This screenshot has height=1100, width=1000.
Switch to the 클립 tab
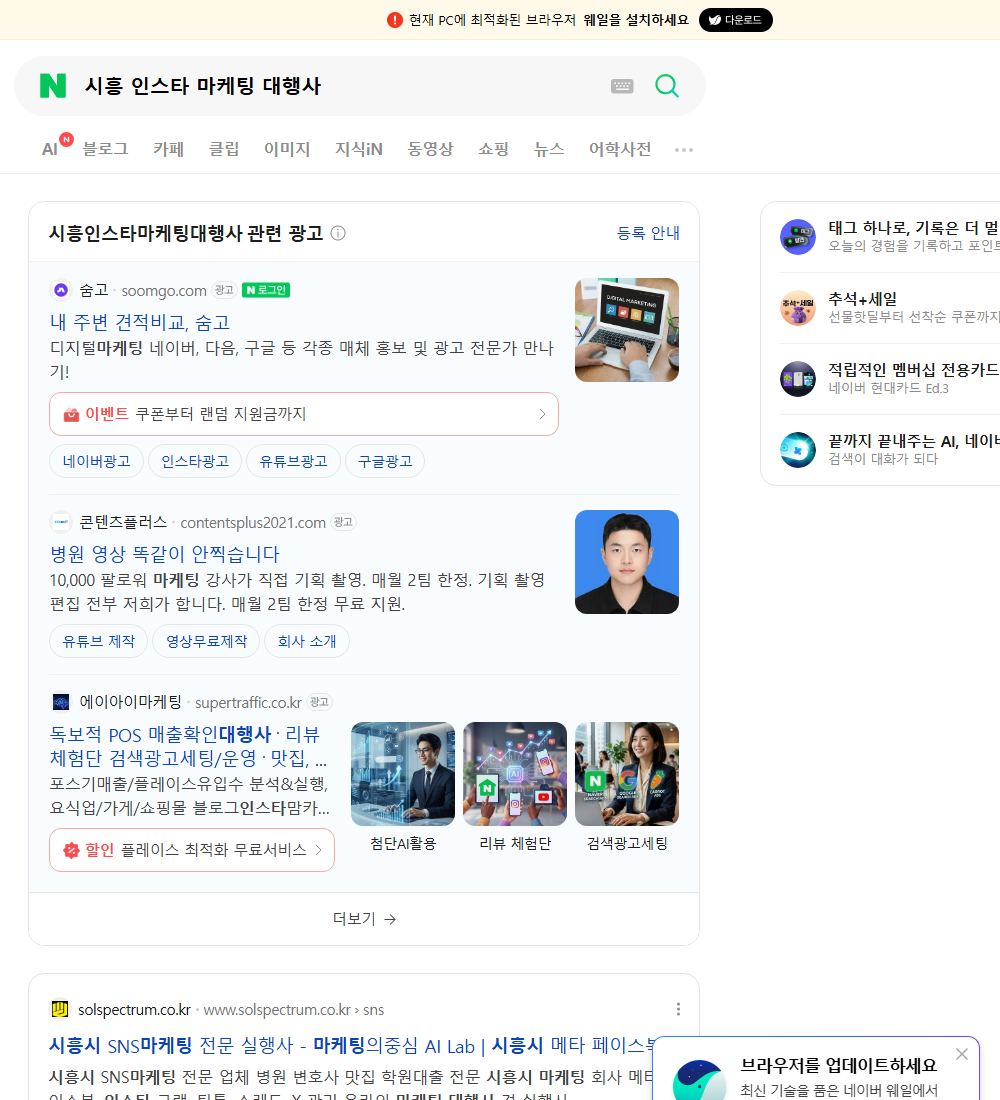pyautogui.click(x=224, y=149)
